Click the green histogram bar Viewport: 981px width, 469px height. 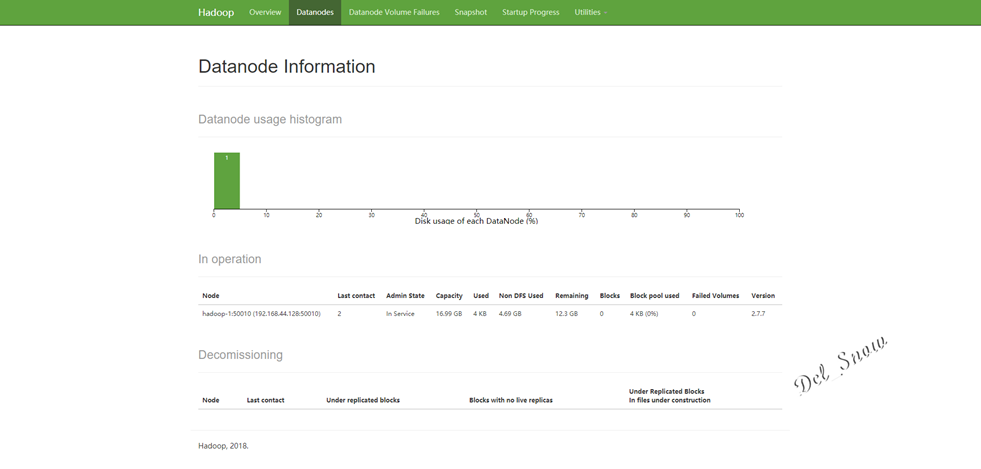226,181
